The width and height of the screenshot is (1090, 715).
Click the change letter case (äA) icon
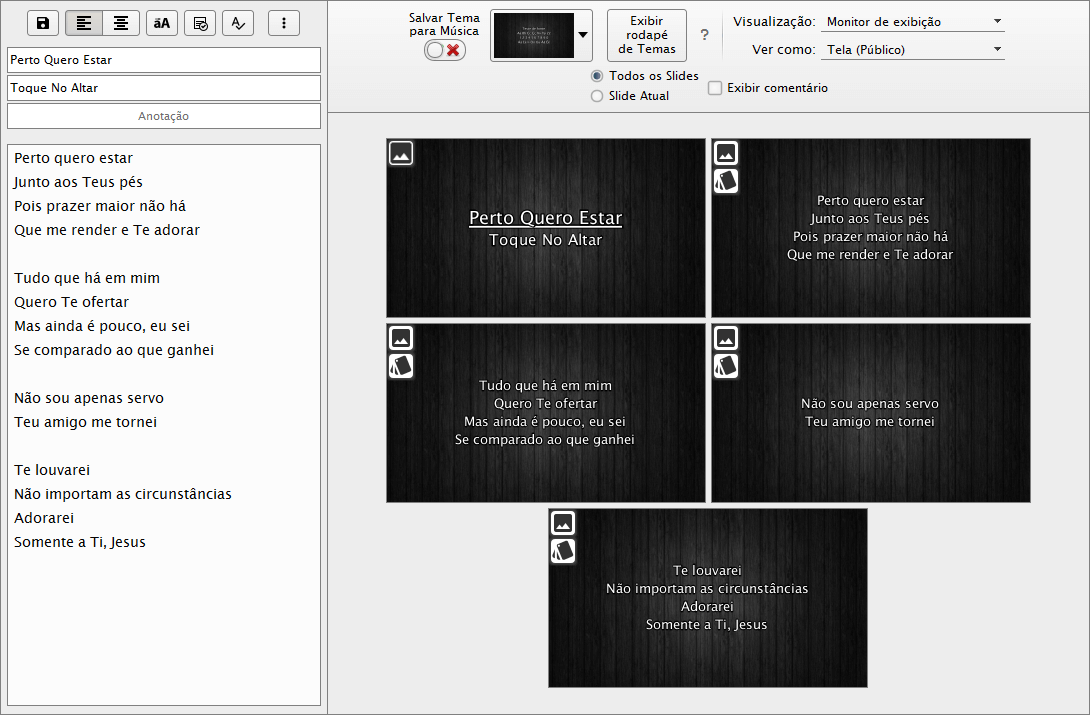point(162,23)
